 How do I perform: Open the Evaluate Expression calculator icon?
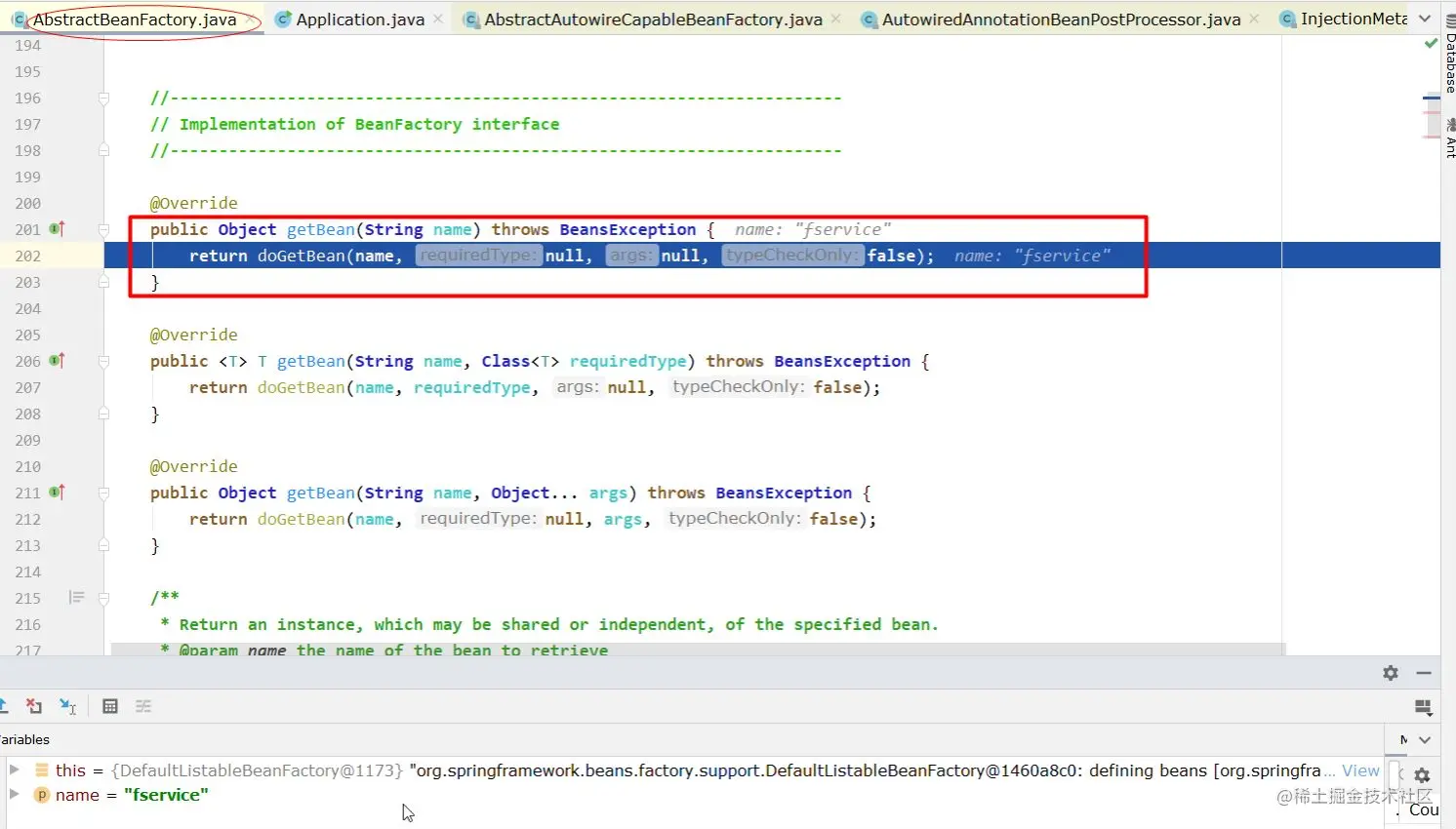pos(110,706)
